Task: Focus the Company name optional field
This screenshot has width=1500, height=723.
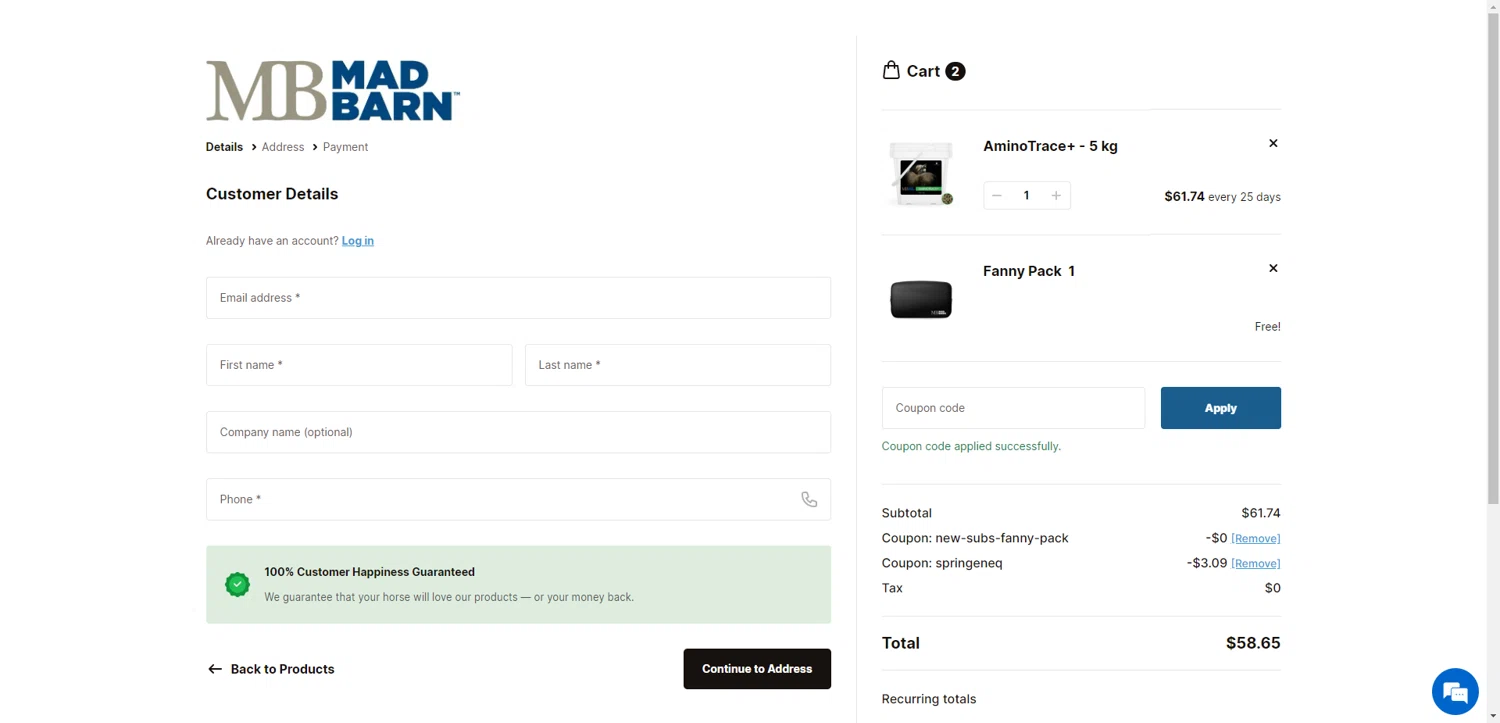Action: [518, 432]
